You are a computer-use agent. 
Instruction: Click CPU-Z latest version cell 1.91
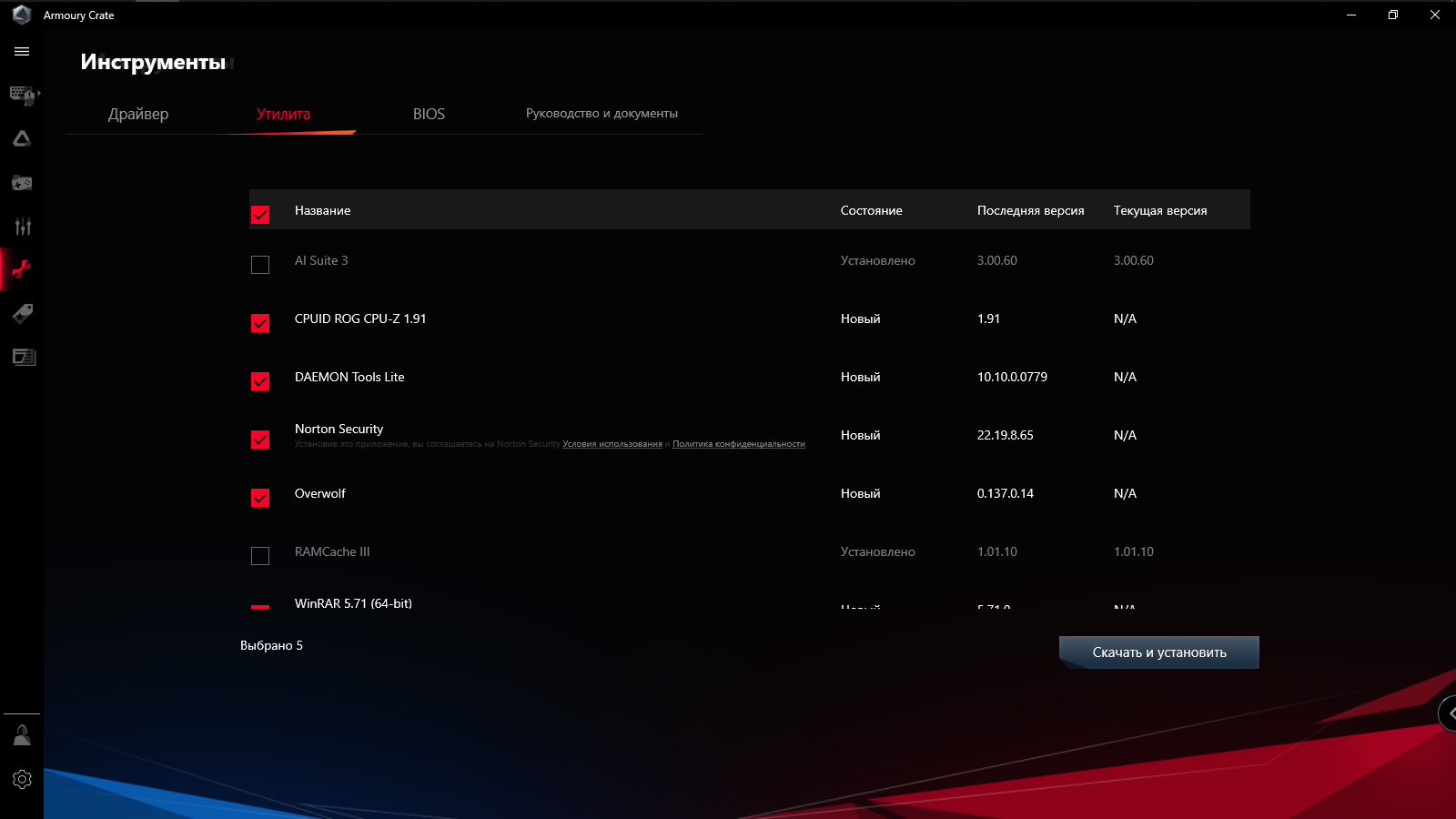click(x=988, y=318)
